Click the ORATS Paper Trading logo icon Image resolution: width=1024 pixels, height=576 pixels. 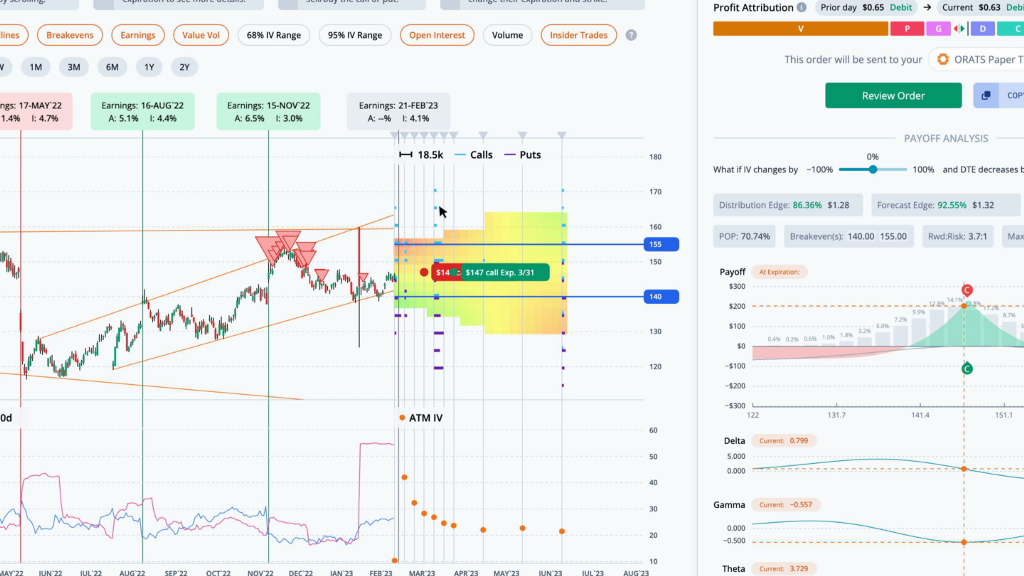(942, 59)
